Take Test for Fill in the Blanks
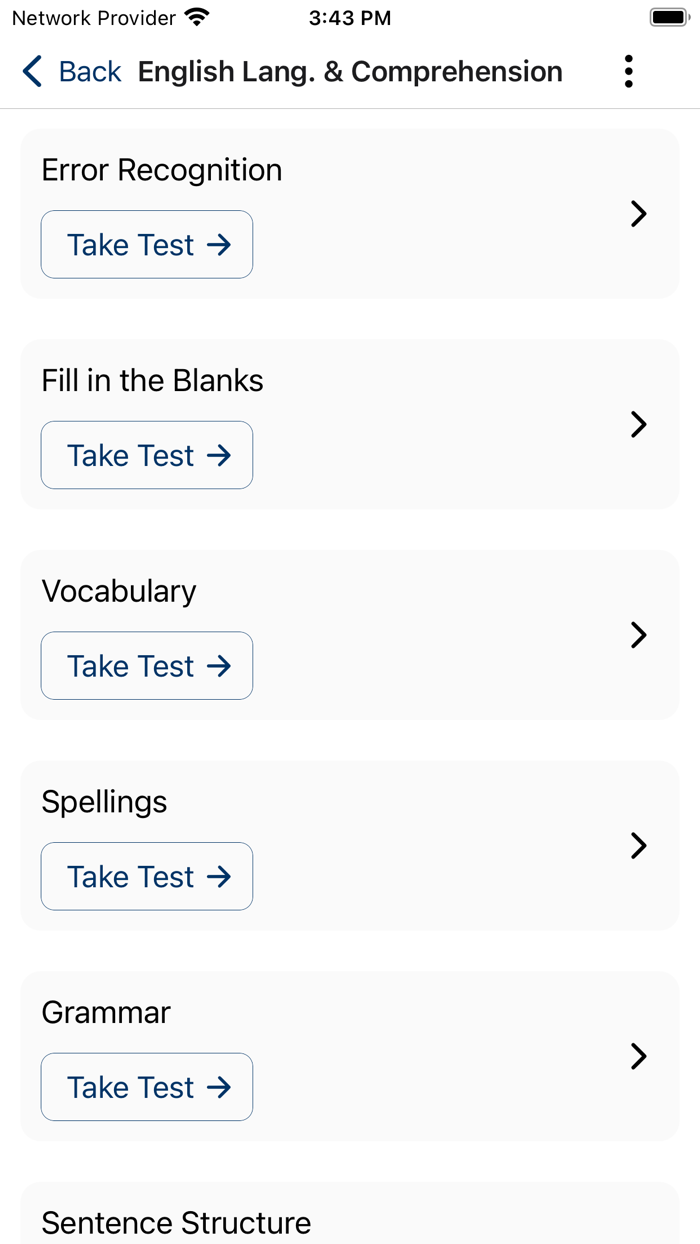The width and height of the screenshot is (700, 1244). 146,455
